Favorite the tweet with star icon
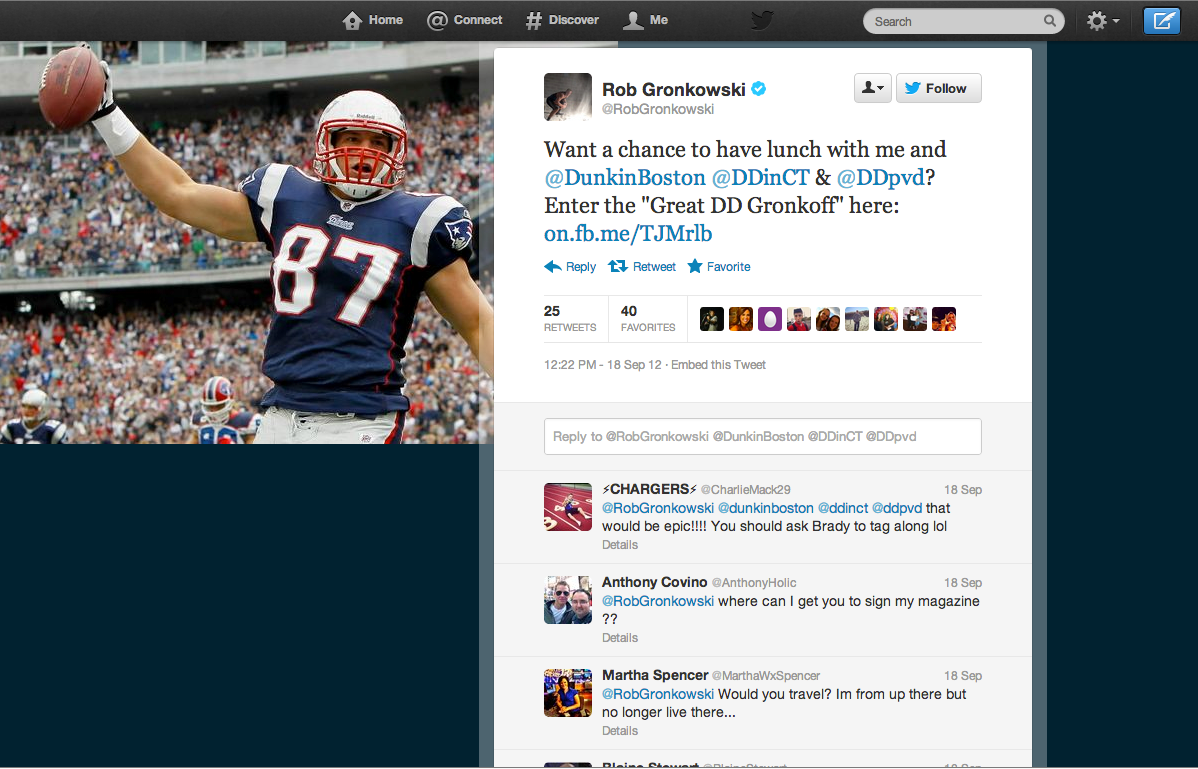 718,267
